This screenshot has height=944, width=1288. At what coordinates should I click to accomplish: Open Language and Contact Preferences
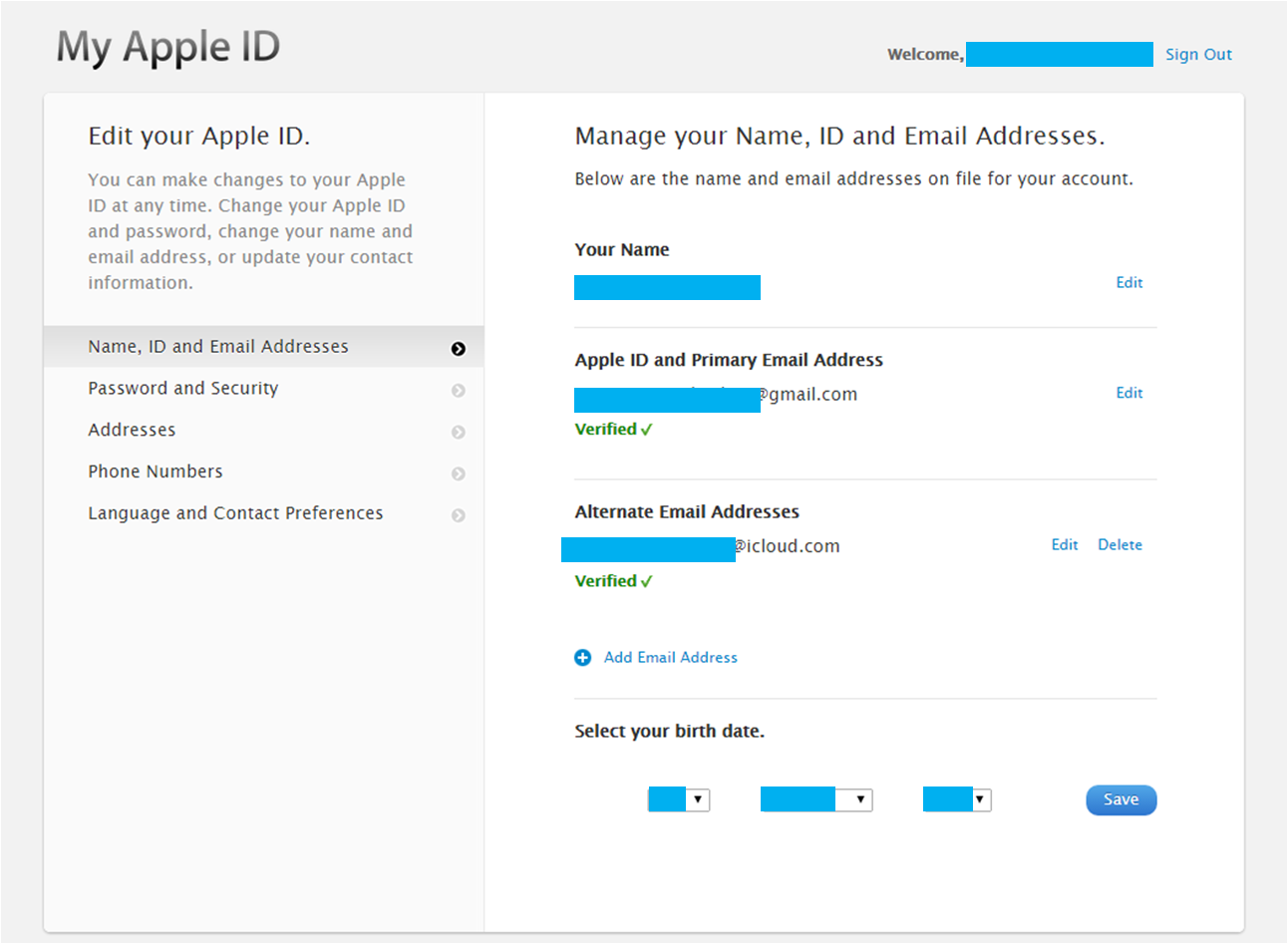coord(264,513)
